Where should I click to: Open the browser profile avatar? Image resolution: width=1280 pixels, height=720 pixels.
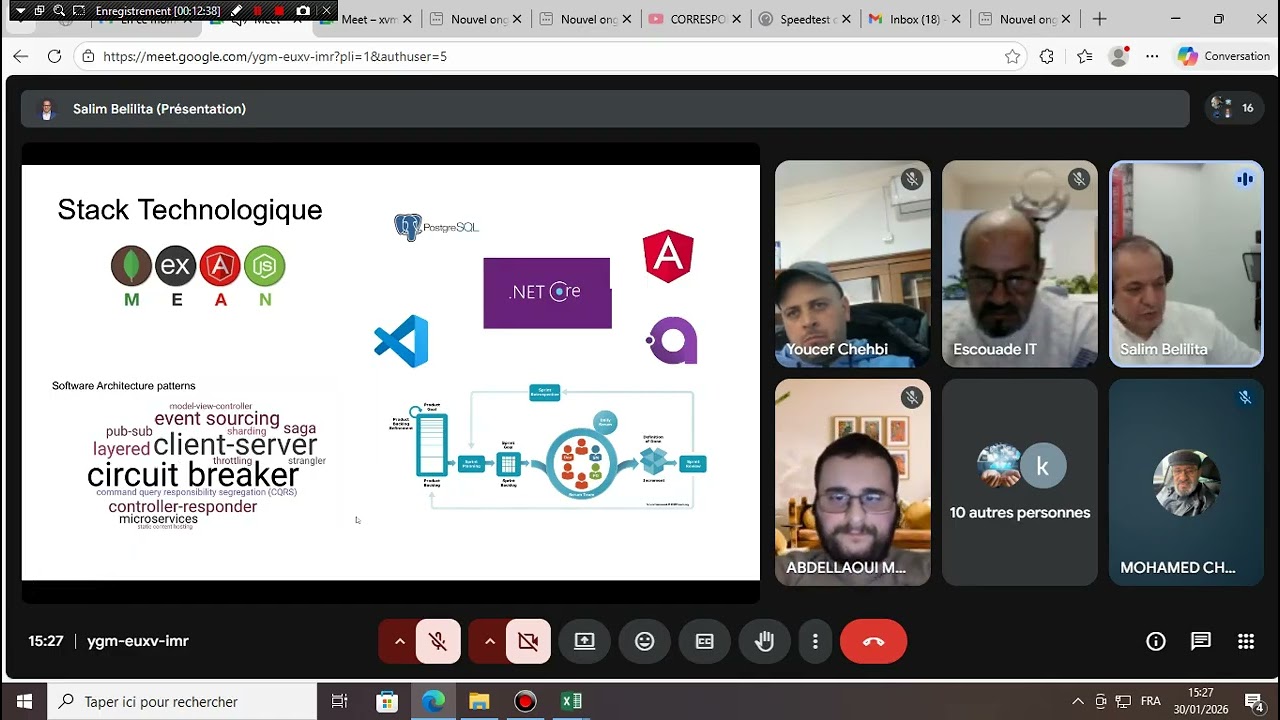(x=1119, y=56)
